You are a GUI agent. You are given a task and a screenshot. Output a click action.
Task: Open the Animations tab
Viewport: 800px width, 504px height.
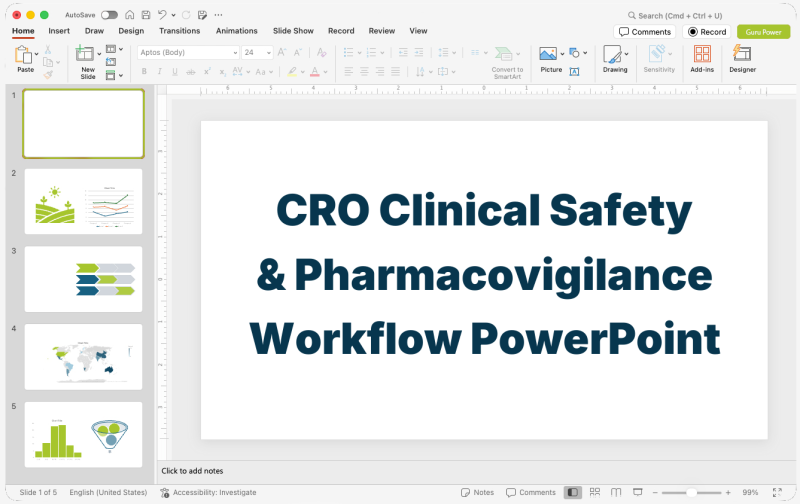click(237, 31)
